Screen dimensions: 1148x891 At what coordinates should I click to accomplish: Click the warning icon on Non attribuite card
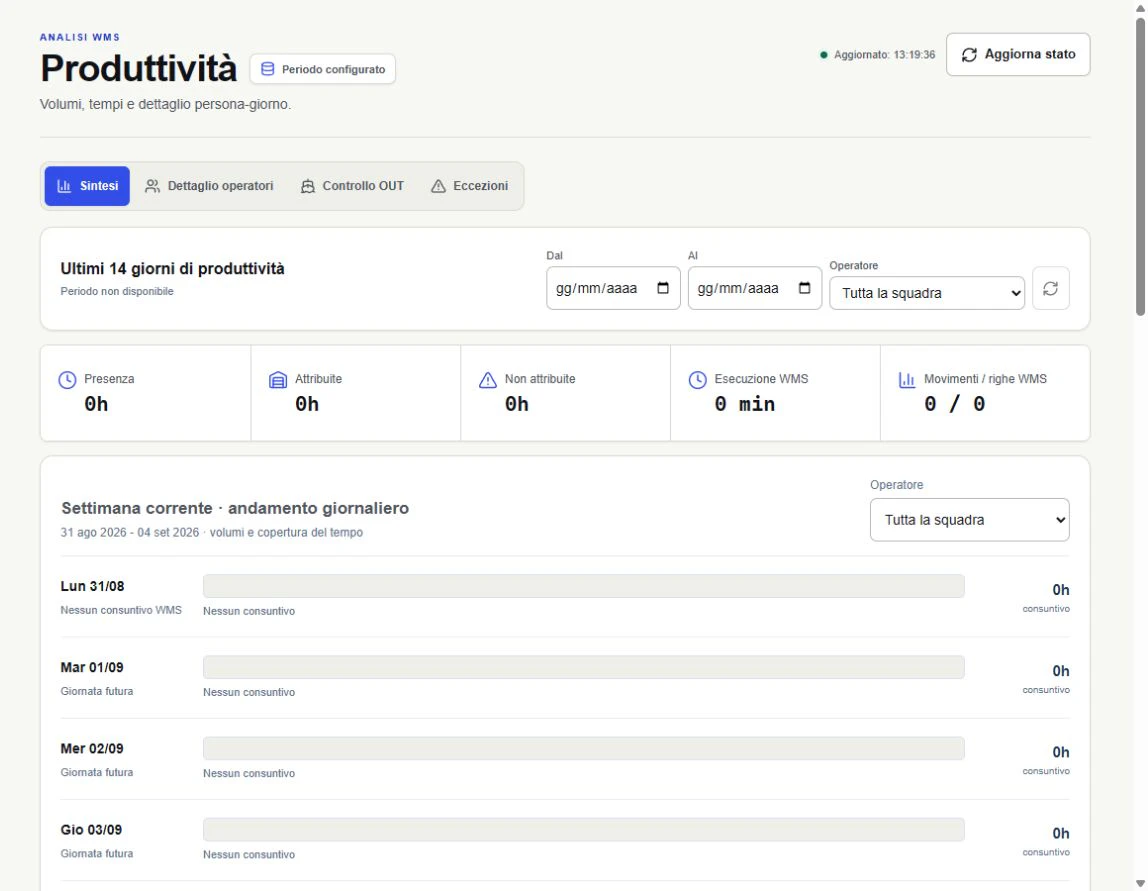(488, 380)
